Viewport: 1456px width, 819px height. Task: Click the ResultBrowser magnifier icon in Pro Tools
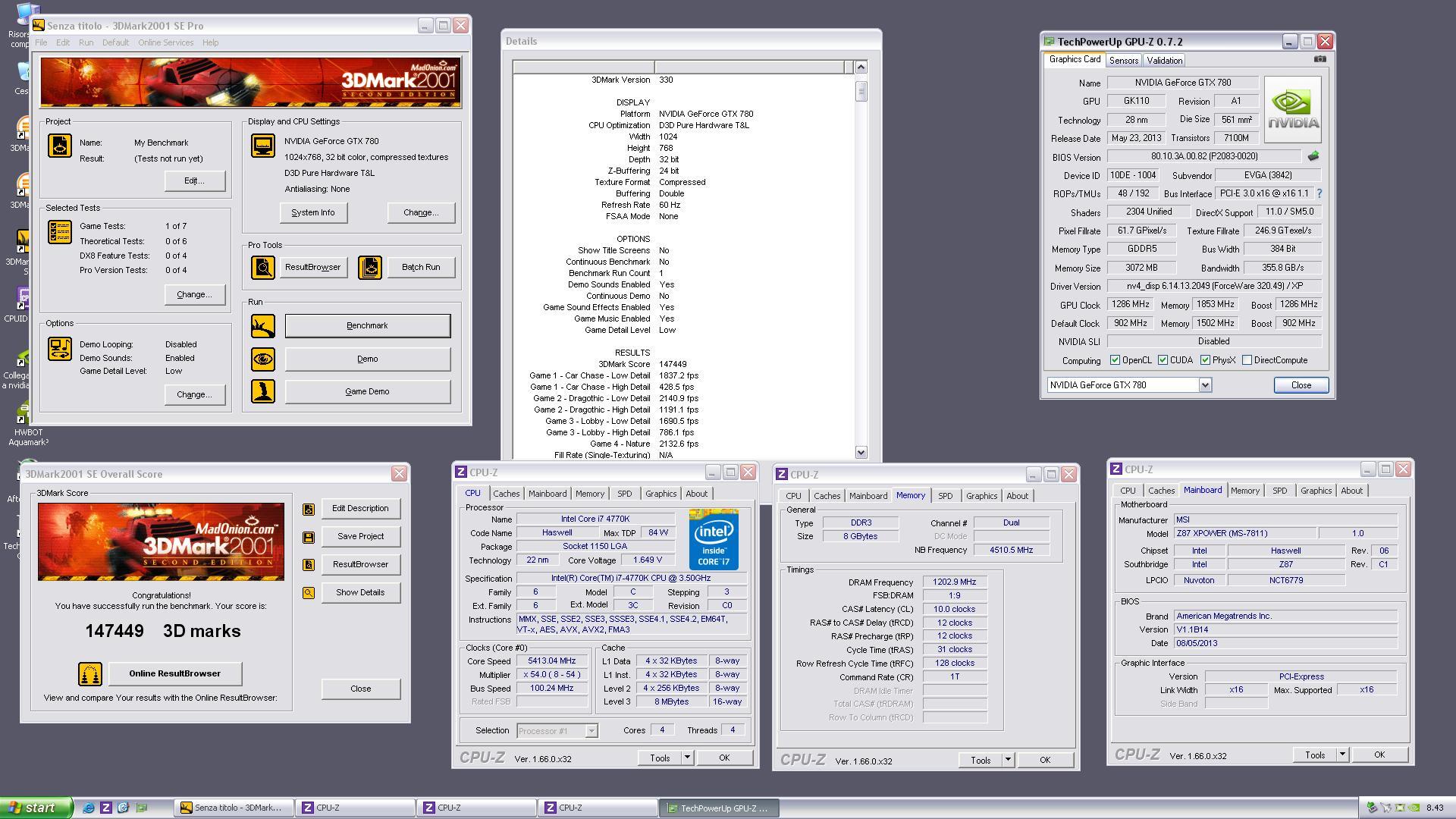[x=263, y=267]
